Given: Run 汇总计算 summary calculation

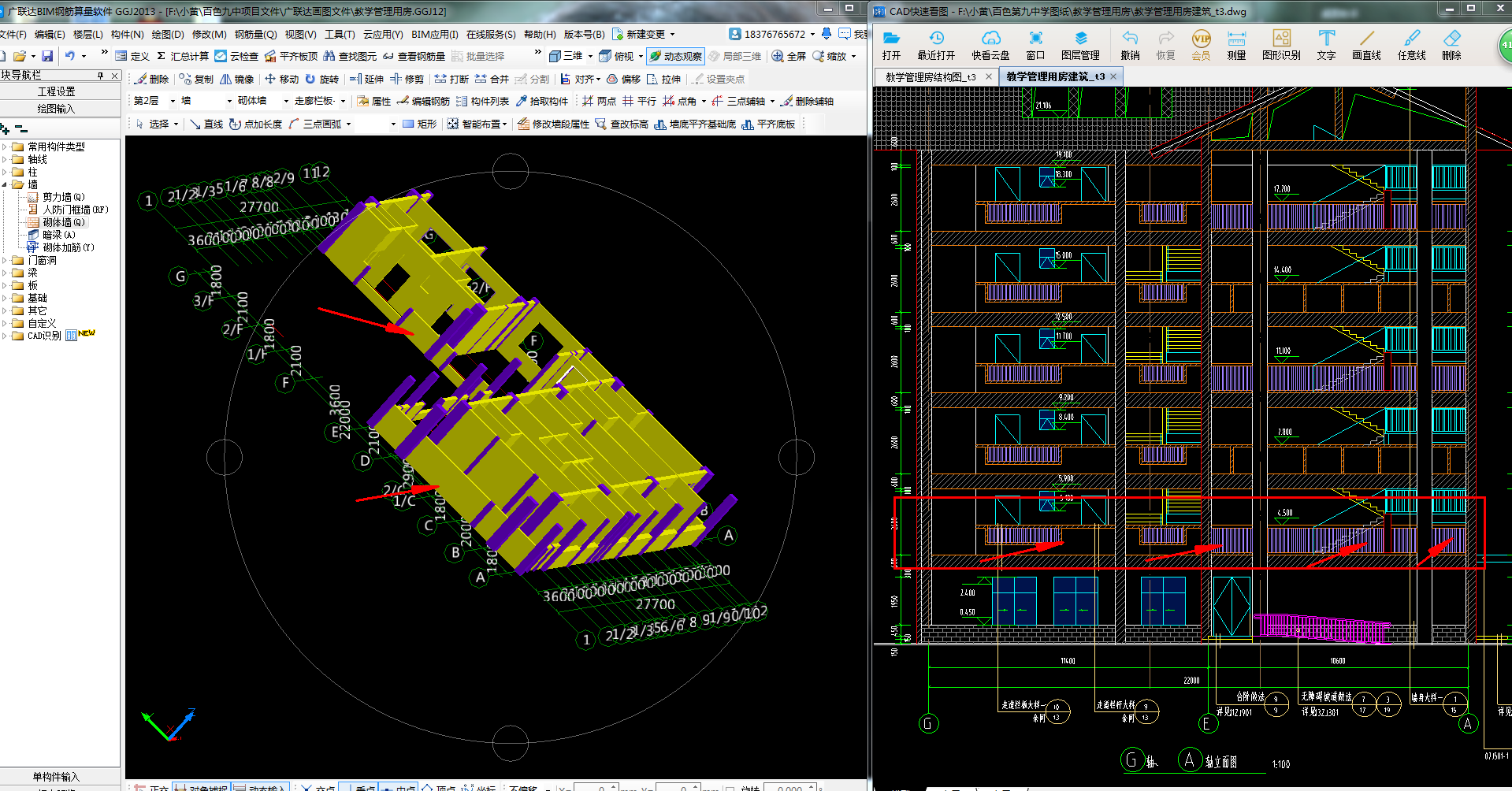Looking at the screenshot, I should [183, 56].
